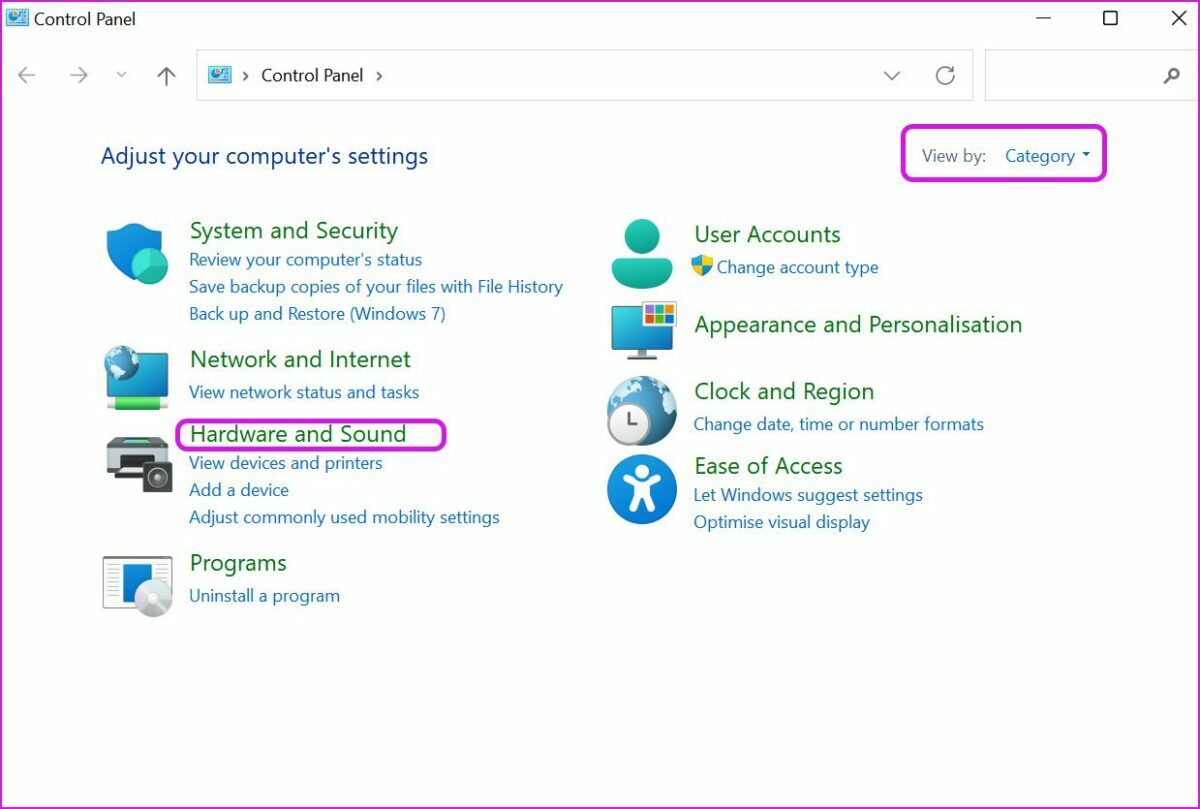The width and height of the screenshot is (1200, 809).
Task: Open the Ease of Access icon
Action: [642, 489]
